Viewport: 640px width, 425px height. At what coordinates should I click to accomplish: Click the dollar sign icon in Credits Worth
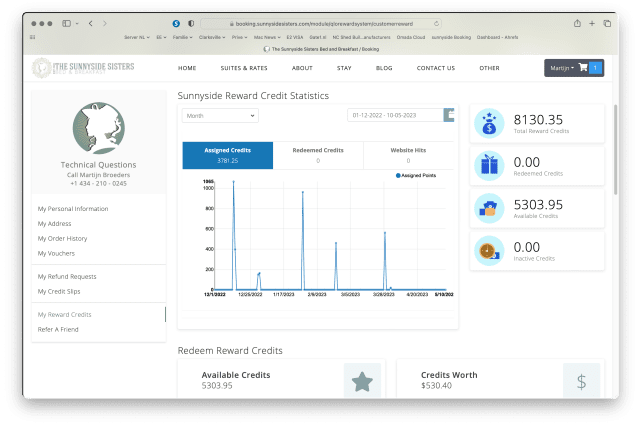(581, 381)
